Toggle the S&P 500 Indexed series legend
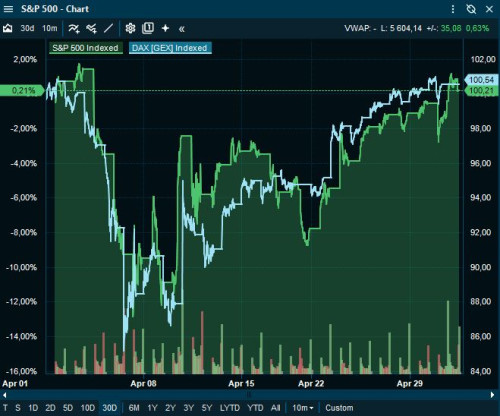 [86, 48]
